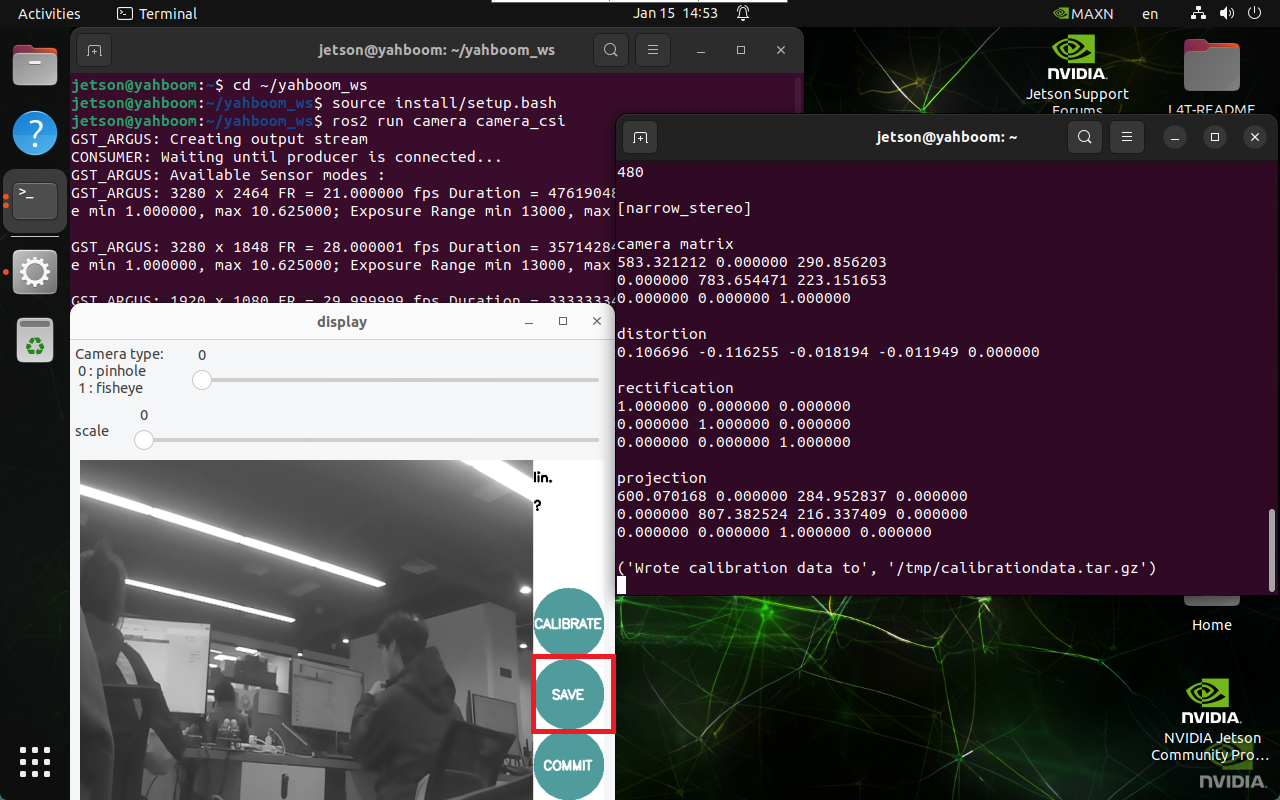The width and height of the screenshot is (1280, 800).
Task: Maximize the display window
Action: tap(563, 322)
